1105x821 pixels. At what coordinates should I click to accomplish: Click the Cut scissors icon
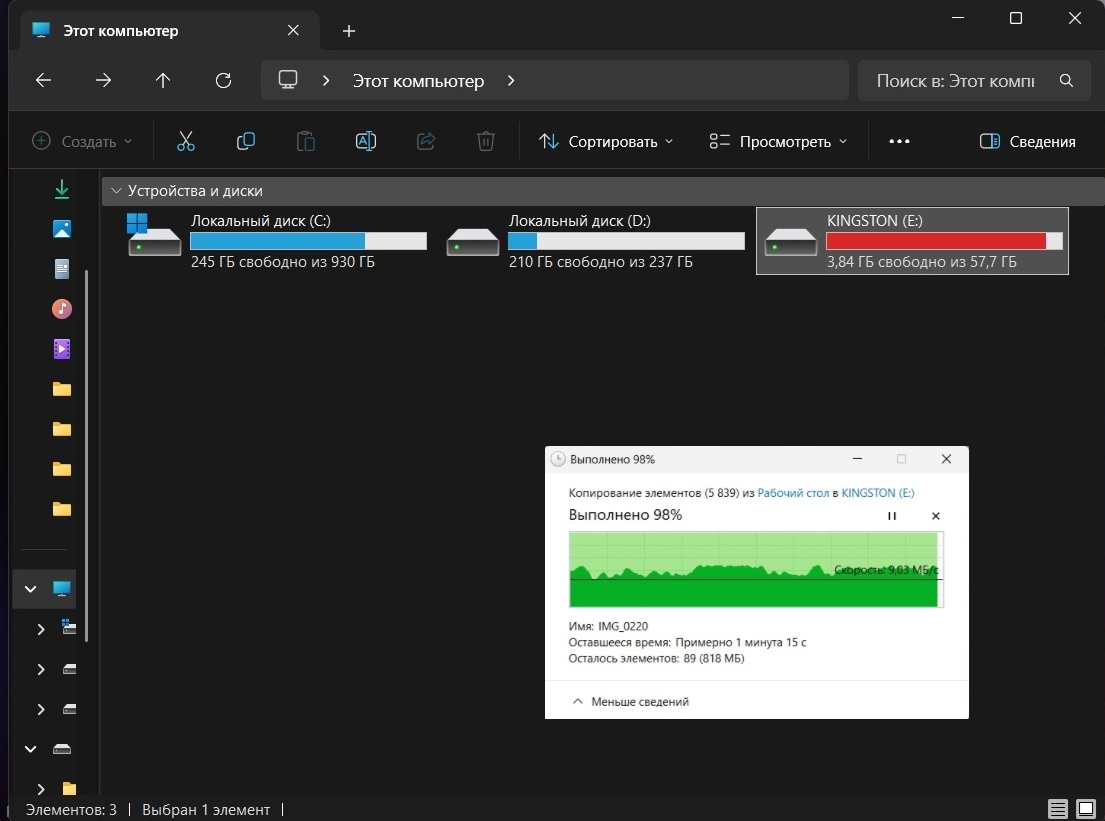[x=186, y=141]
